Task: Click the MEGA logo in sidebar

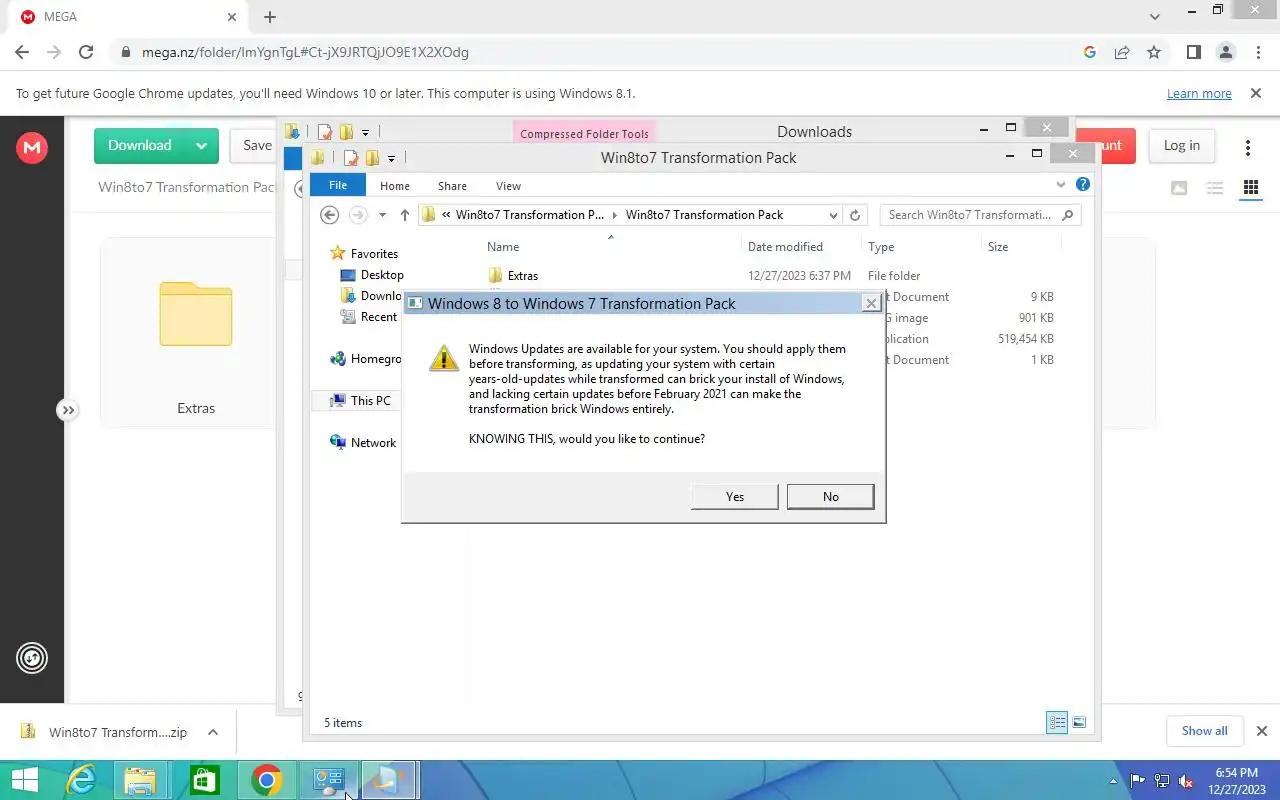Action: pos(32,147)
